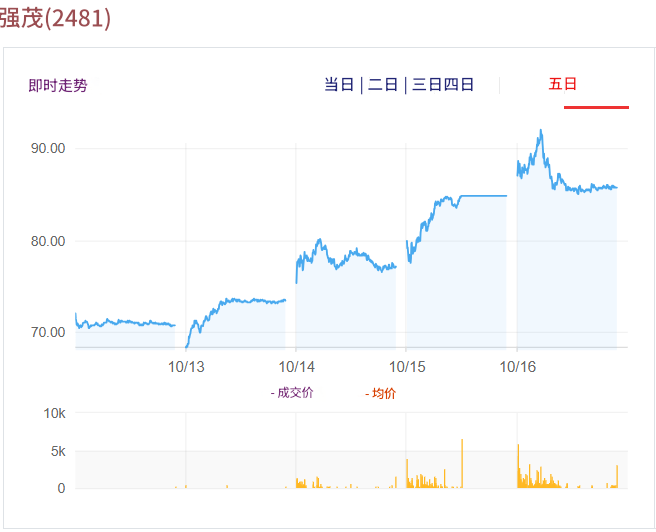Open the 强茂(2481) stock title
This screenshot has height=532, width=656.
pos(56,18)
